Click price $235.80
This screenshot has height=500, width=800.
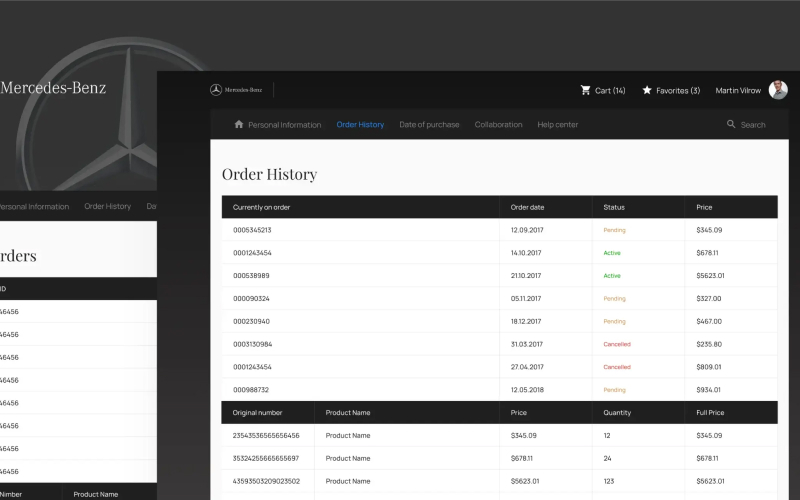tap(709, 344)
